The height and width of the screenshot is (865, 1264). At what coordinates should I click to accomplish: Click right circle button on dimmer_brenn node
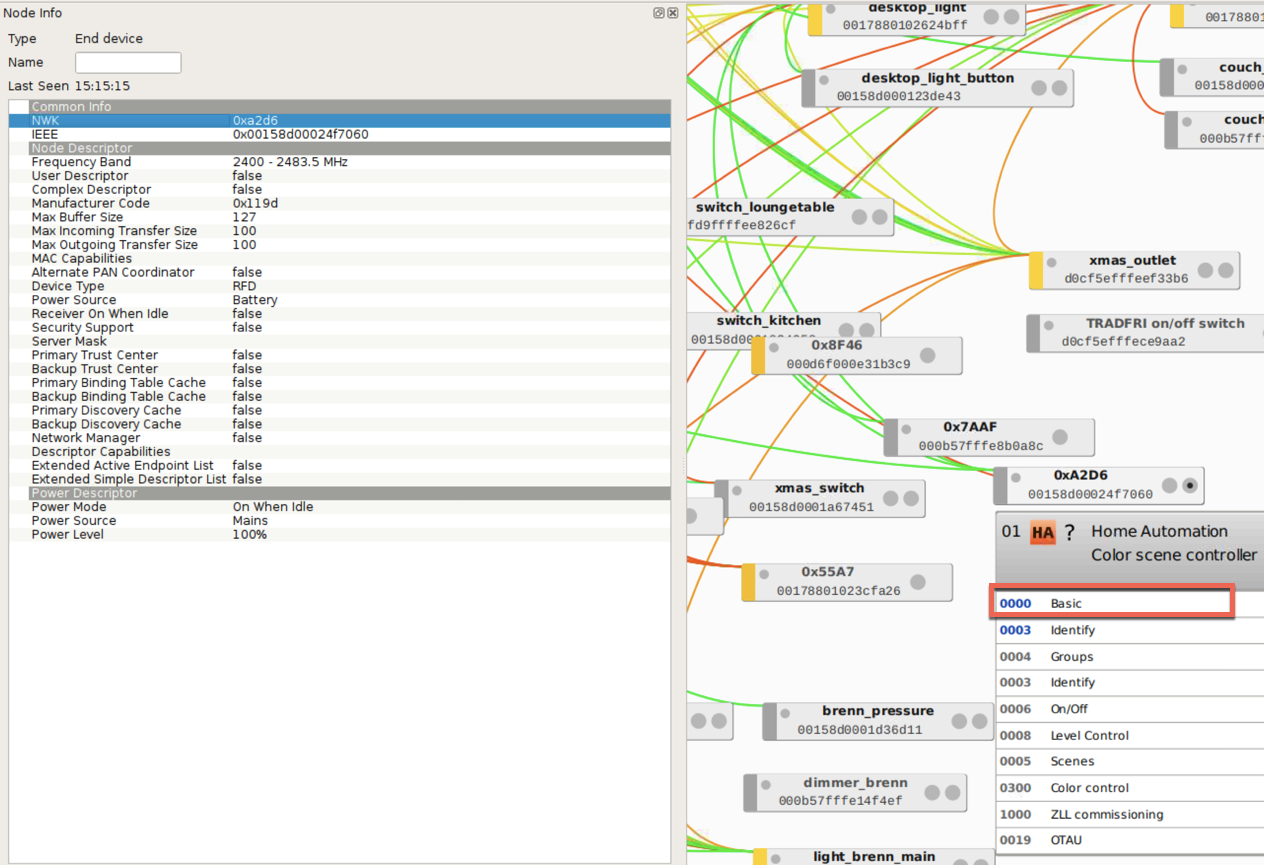pyautogui.click(x=952, y=792)
